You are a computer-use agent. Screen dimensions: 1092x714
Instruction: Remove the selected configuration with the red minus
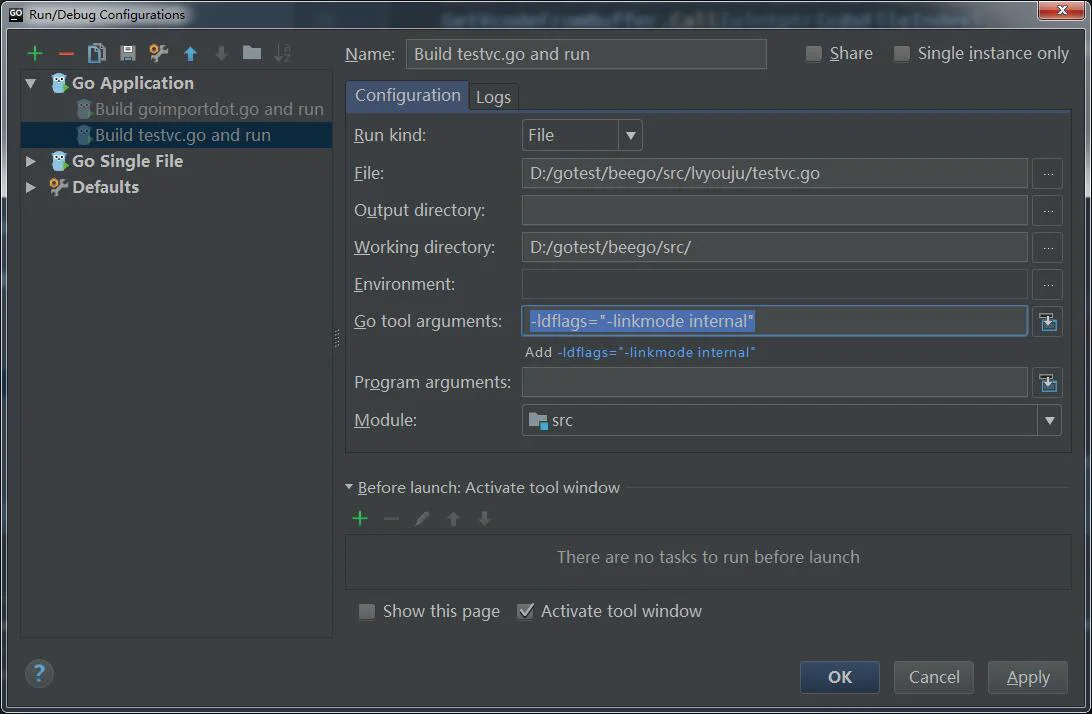66,54
